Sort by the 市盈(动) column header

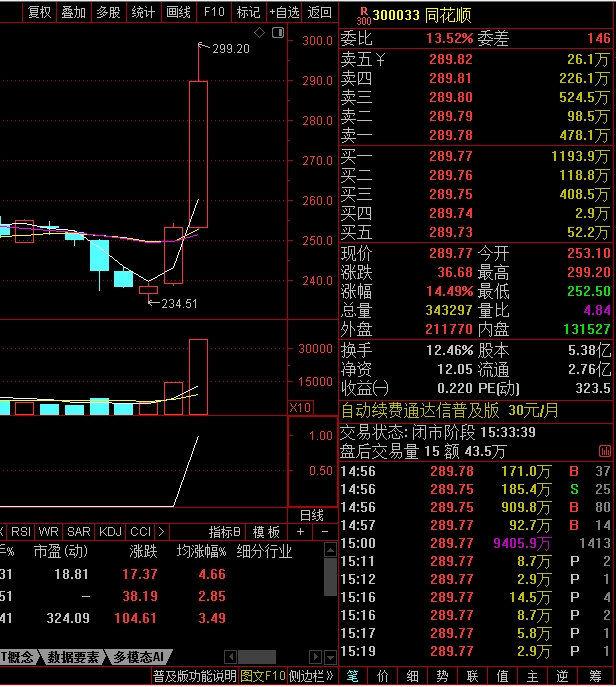60,551
